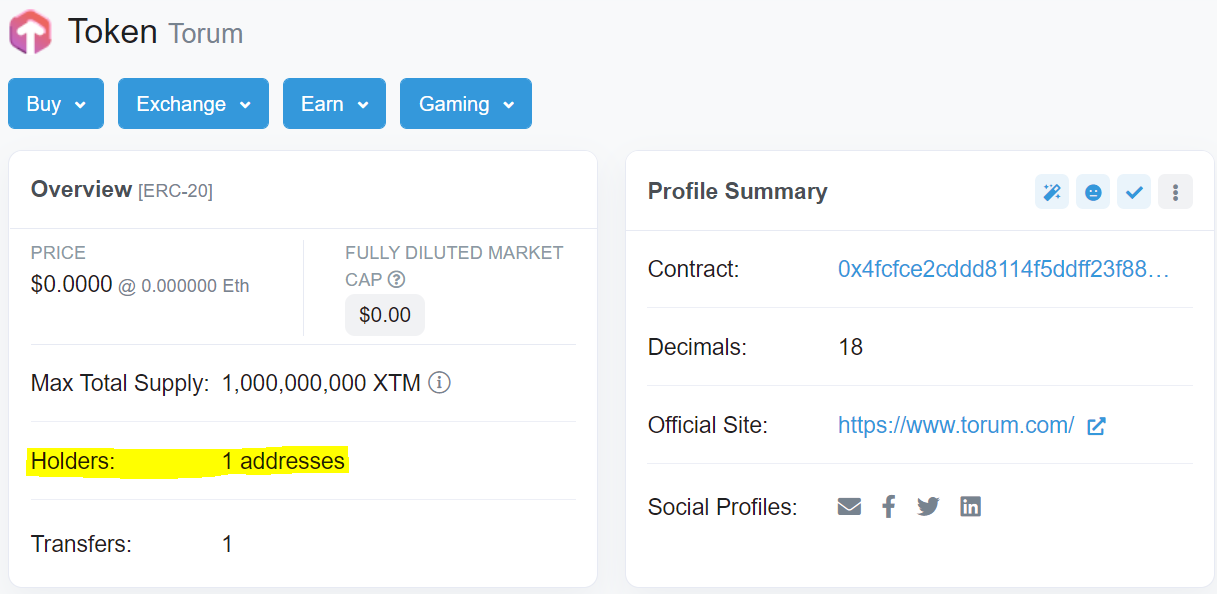Expand the Gaming dropdown
This screenshot has height=594, width=1217.
[x=466, y=104]
